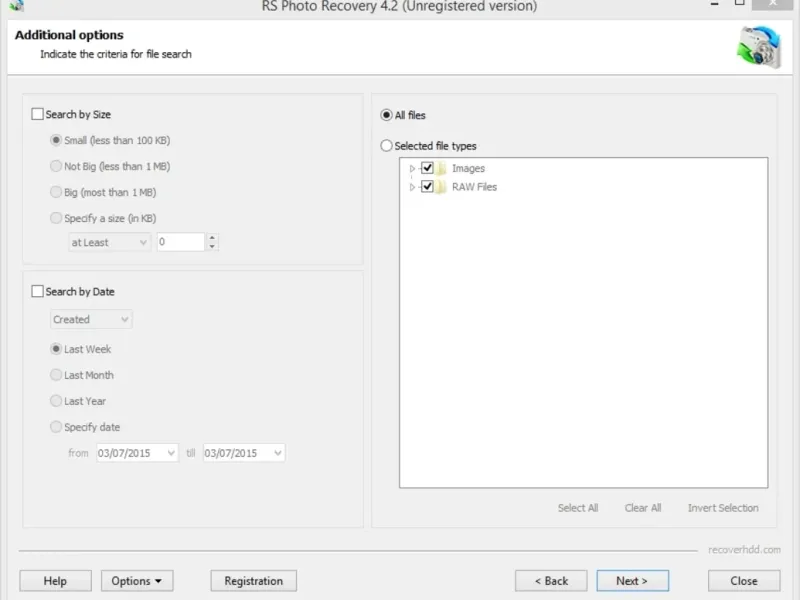Expand the Images tree node
This screenshot has width=800, height=600.
click(412, 169)
